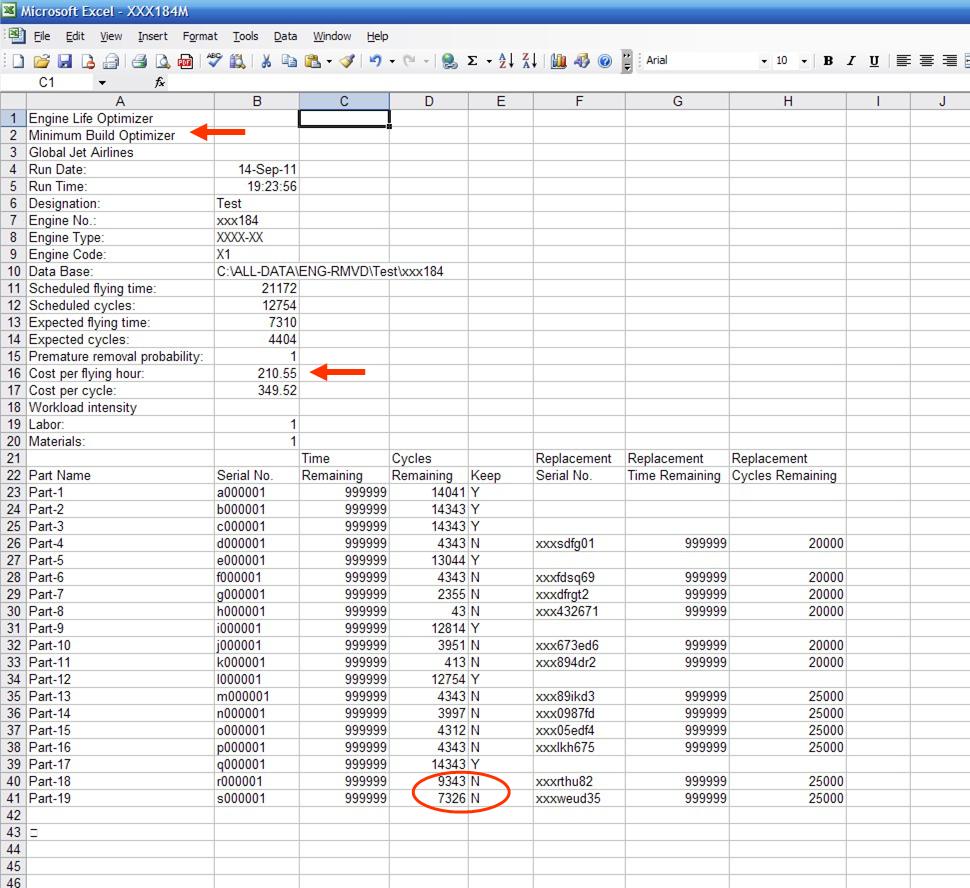Click the Save icon in toolbar
The height and width of the screenshot is (888, 970).
click(65, 61)
